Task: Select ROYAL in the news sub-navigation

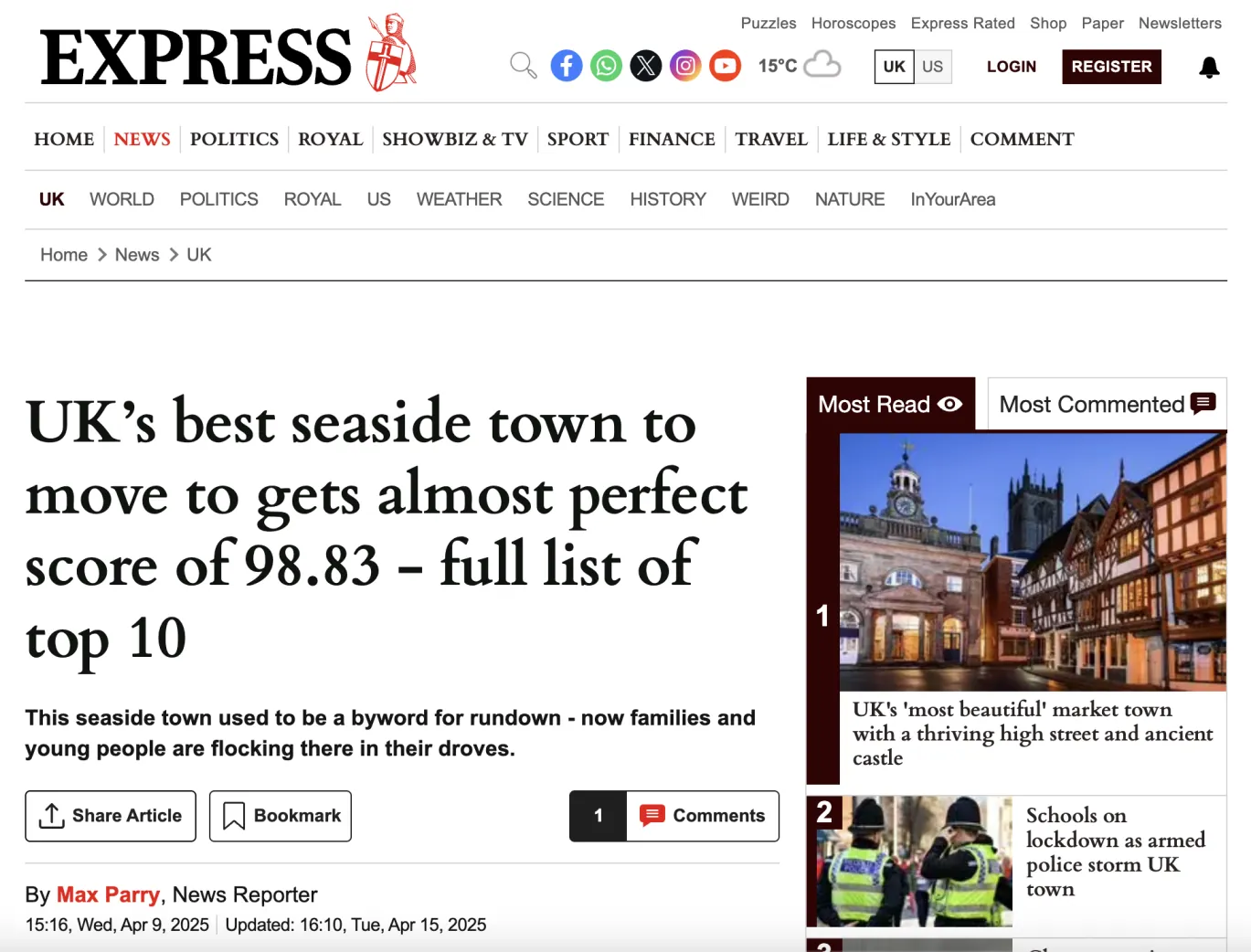Action: point(313,199)
